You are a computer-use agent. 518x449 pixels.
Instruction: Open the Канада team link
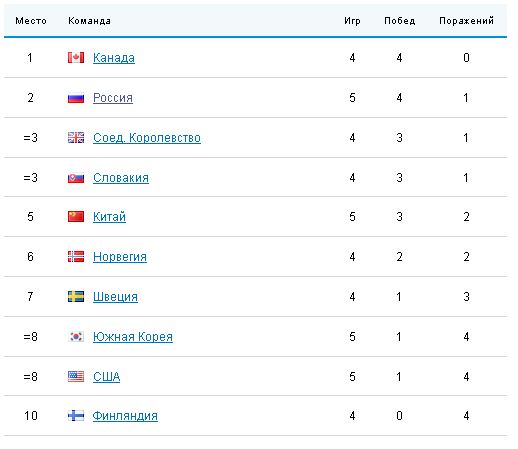click(x=114, y=58)
